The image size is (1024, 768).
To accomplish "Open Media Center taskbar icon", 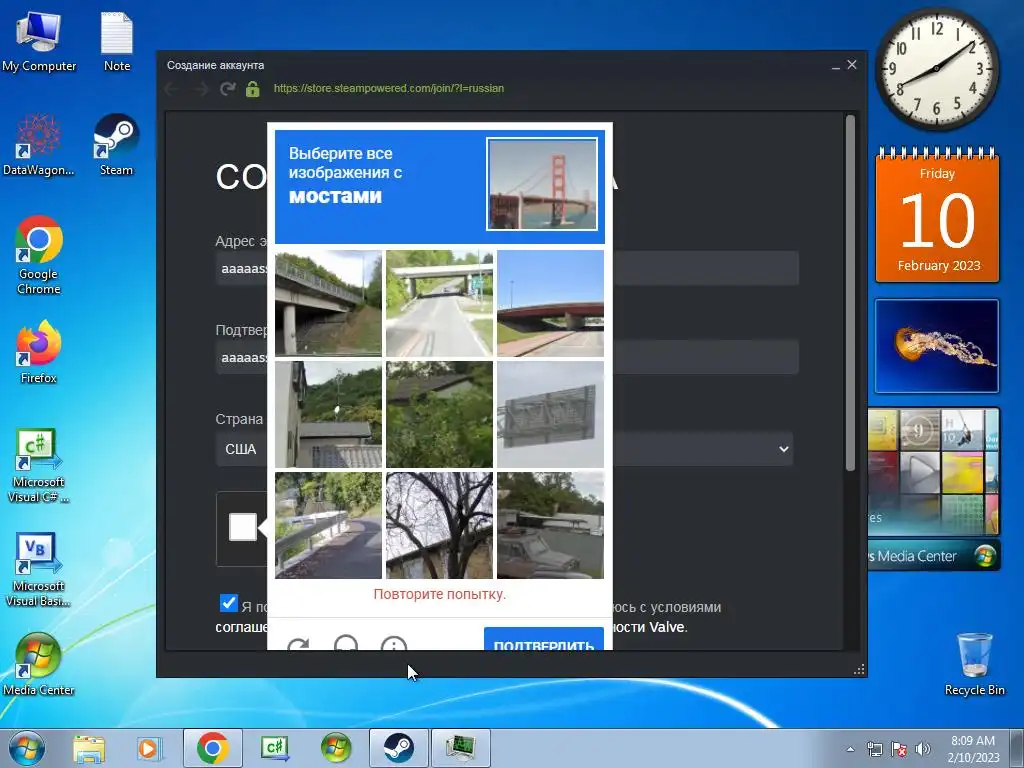I will point(336,748).
